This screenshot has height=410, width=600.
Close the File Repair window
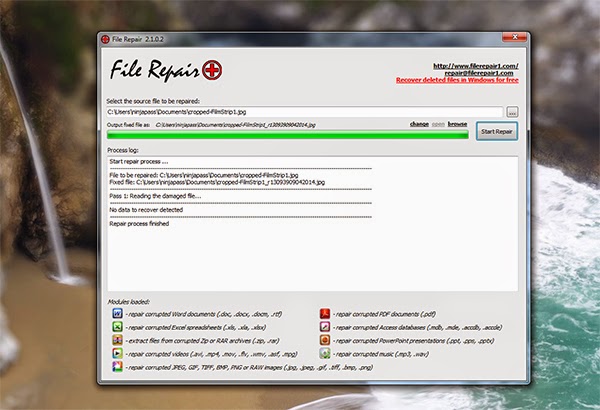pos(514,37)
